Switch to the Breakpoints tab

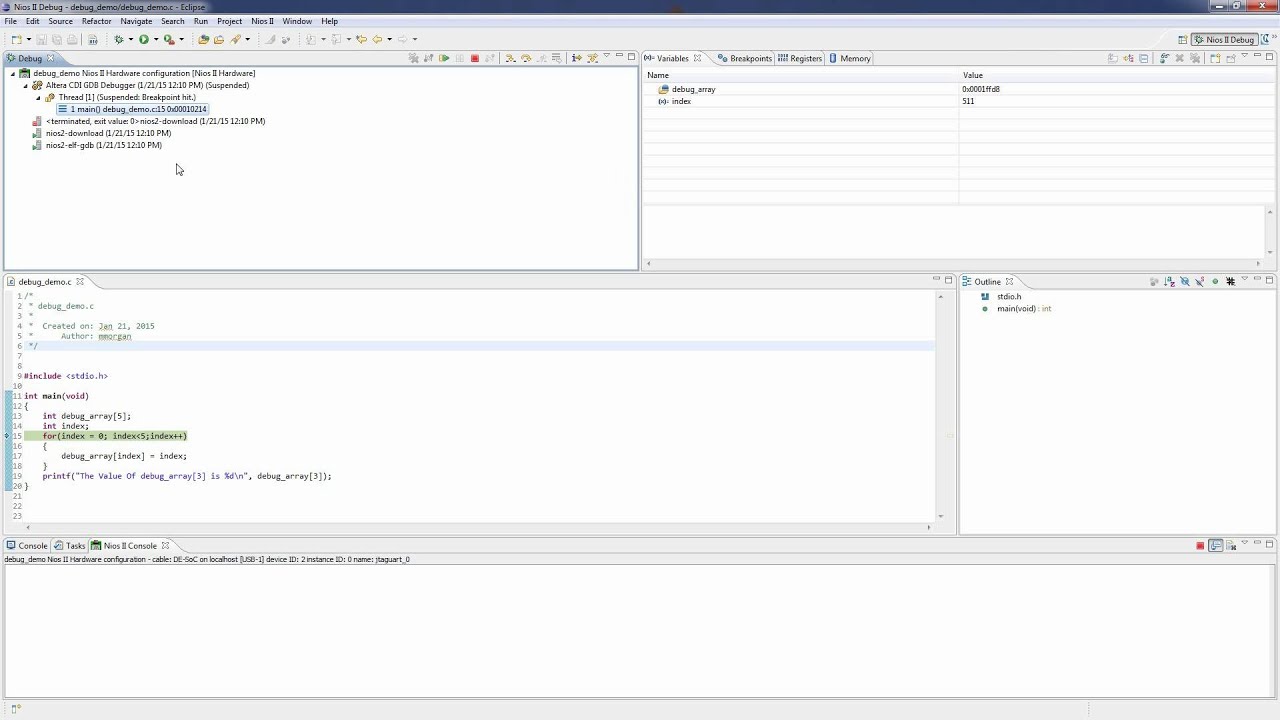pyautogui.click(x=745, y=58)
